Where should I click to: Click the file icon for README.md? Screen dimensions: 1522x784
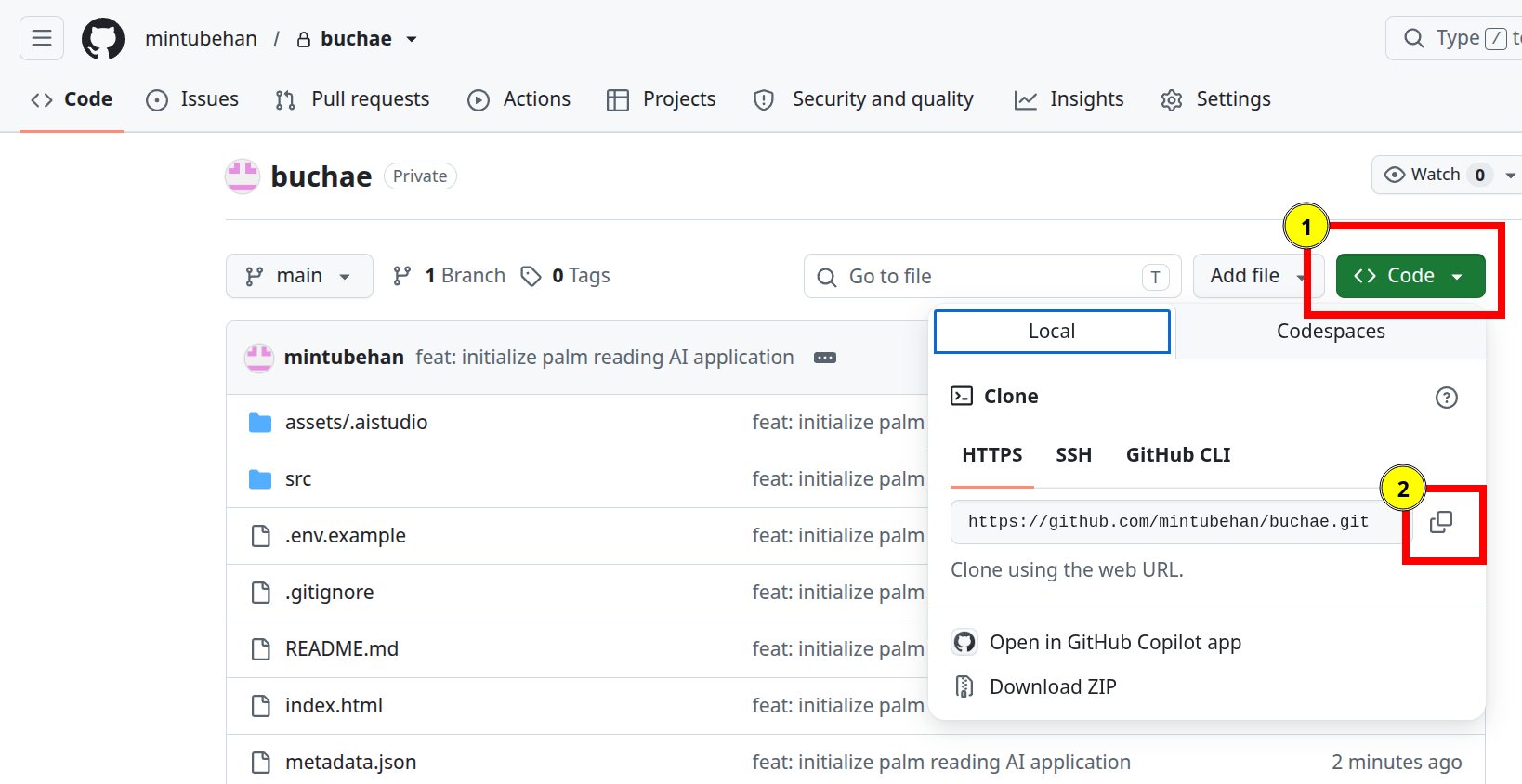[260, 649]
